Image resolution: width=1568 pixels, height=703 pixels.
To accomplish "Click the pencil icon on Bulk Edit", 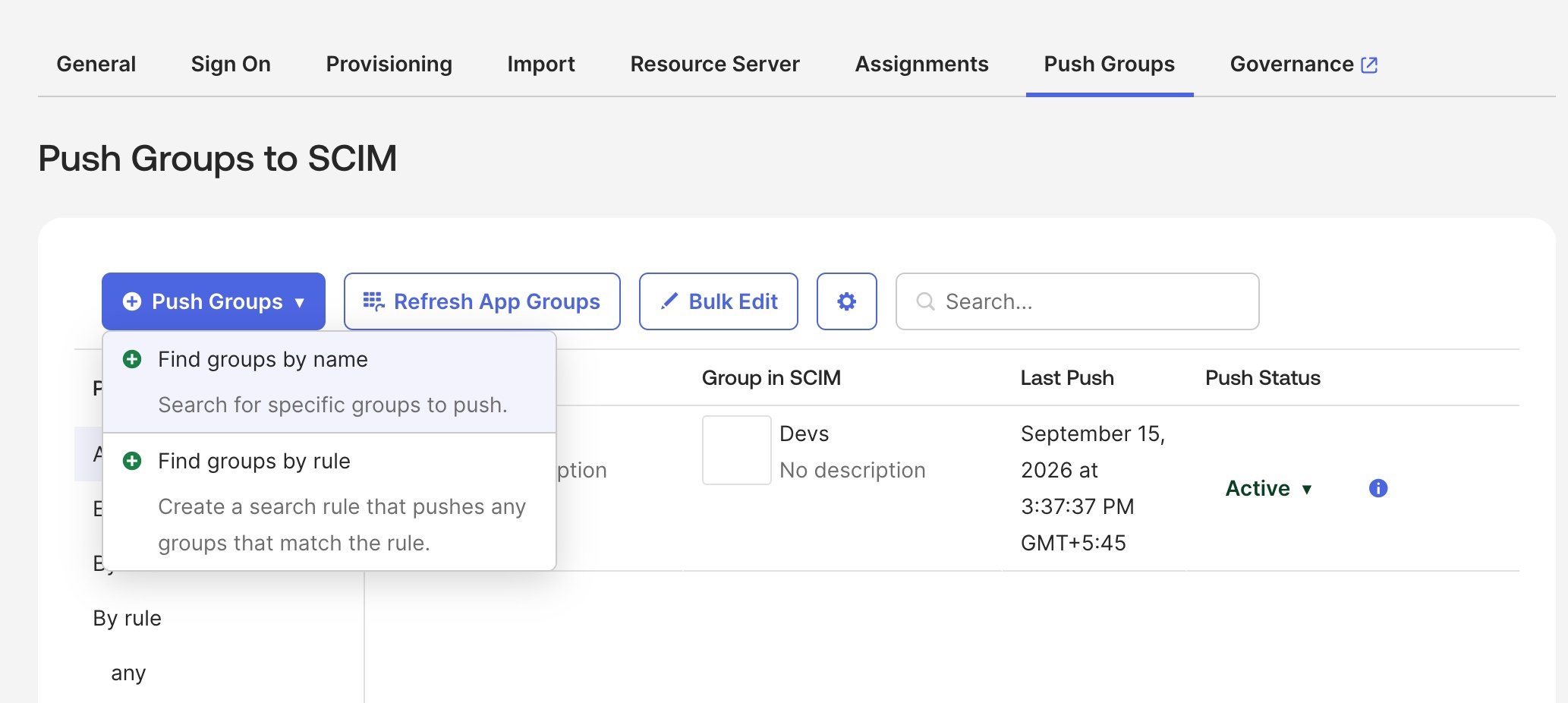I will [669, 301].
